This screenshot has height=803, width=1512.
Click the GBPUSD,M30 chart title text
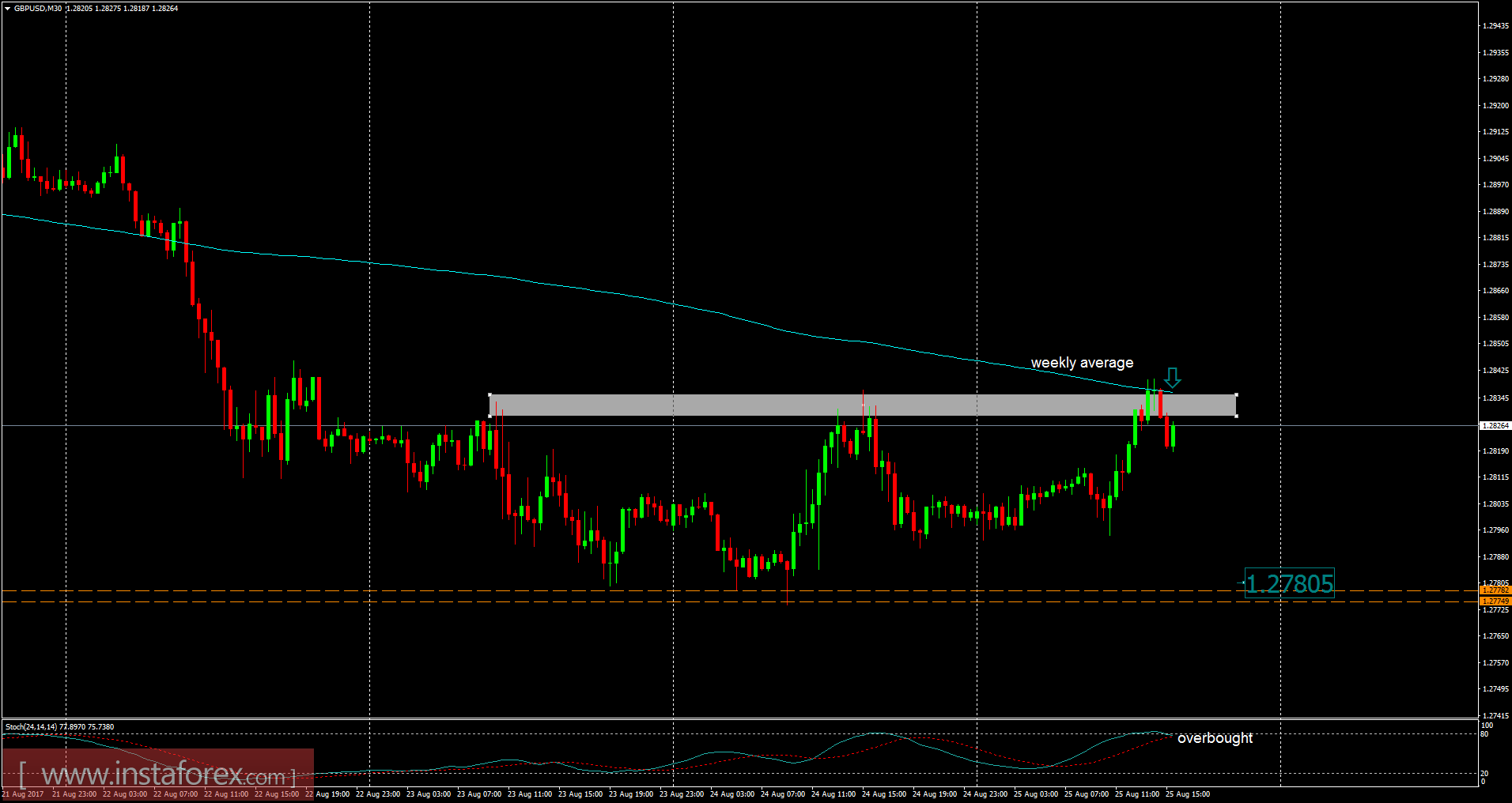(38, 9)
